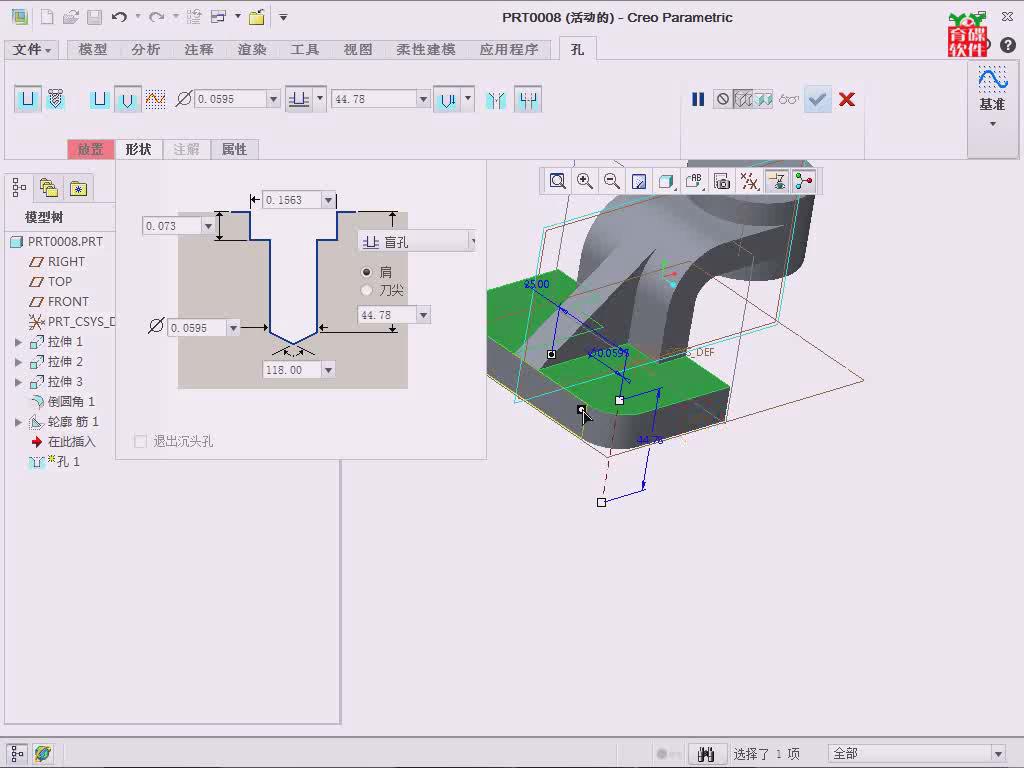Viewport: 1024px width, 768px height.
Task: Toggle the 退出沉头孔 checkbox
Action: click(x=140, y=441)
